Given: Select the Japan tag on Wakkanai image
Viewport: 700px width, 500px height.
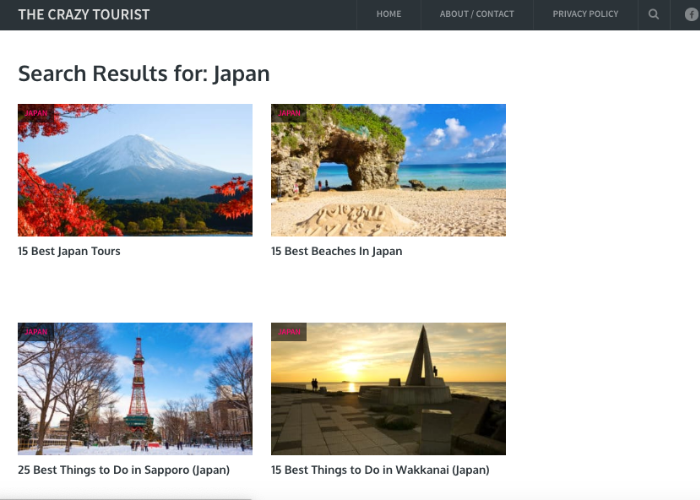Looking at the screenshot, I should (289, 332).
